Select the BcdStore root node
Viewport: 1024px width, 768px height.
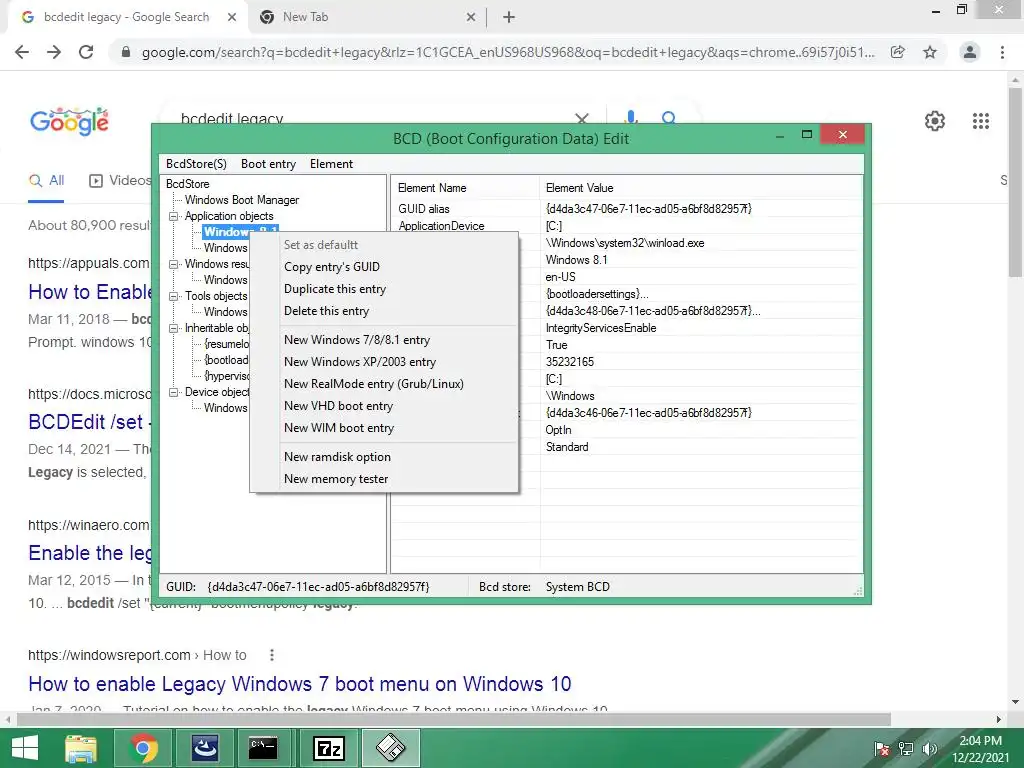pyautogui.click(x=187, y=184)
